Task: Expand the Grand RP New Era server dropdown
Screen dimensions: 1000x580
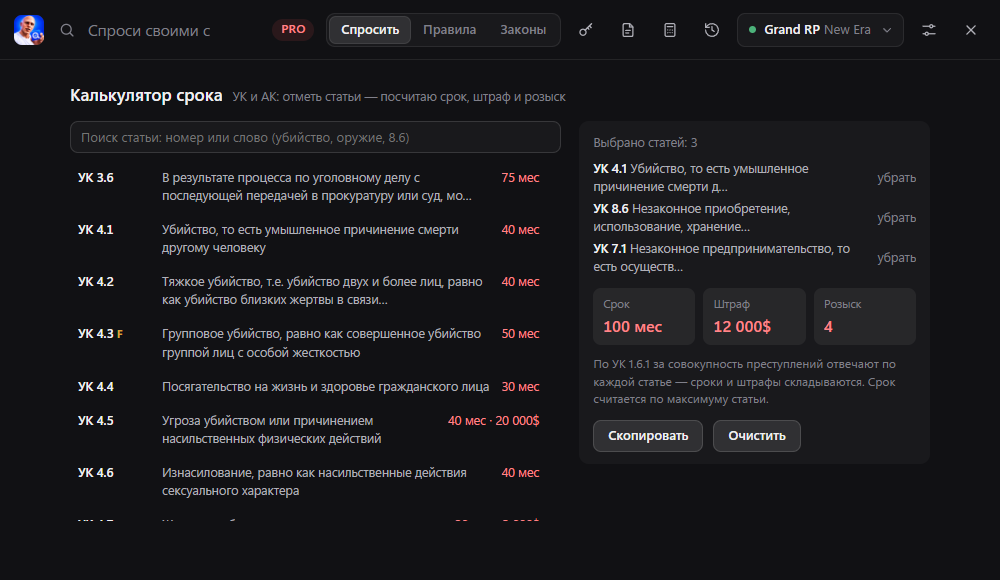Action: coord(820,30)
